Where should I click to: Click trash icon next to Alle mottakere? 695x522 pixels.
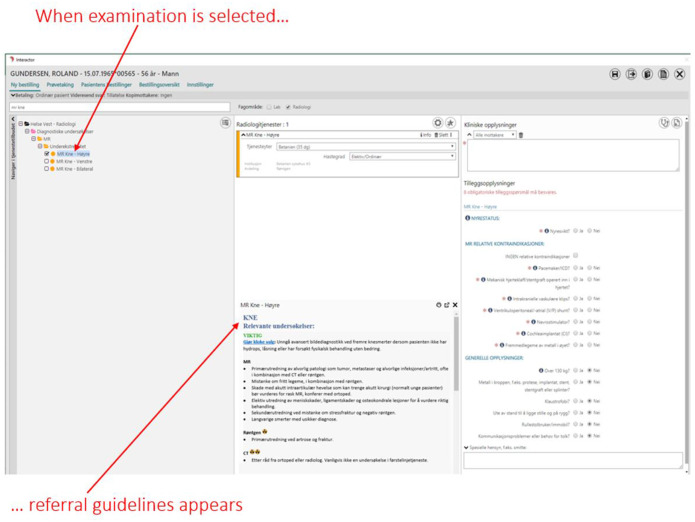(x=521, y=135)
